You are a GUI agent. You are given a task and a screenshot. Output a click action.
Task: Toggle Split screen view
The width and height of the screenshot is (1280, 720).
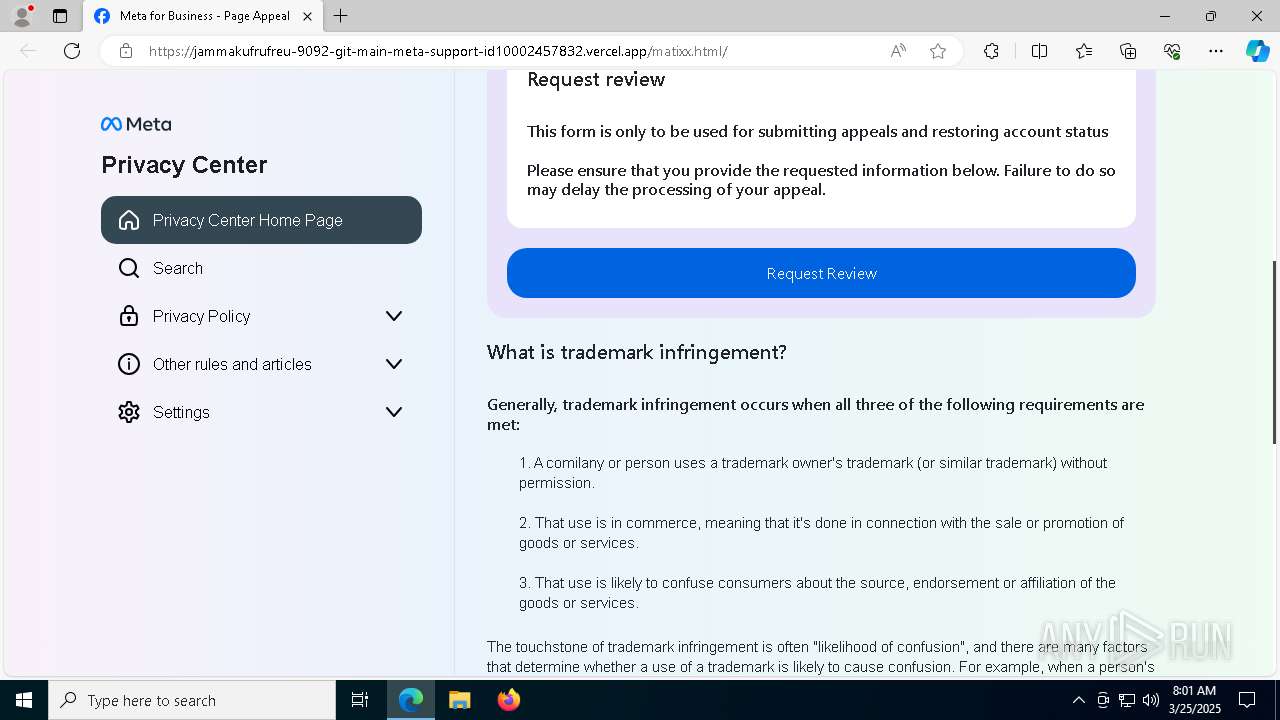[x=1039, y=51]
